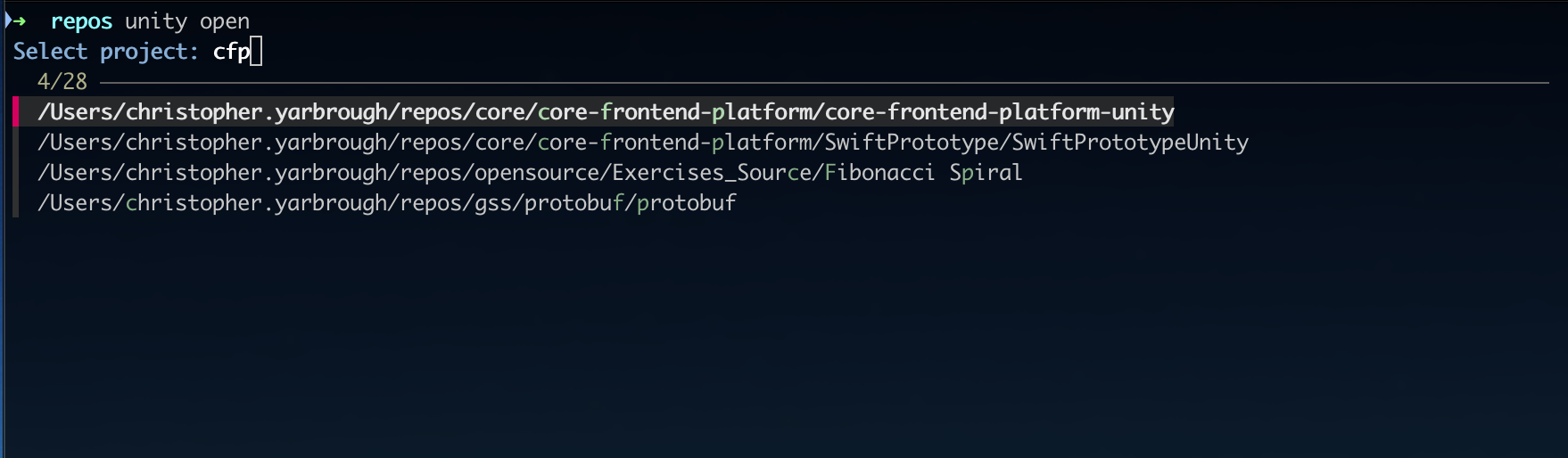The height and width of the screenshot is (458, 1568).
Task: Click the gutter bar beside SwiftPrototypeUnity row
Action: click(16, 143)
